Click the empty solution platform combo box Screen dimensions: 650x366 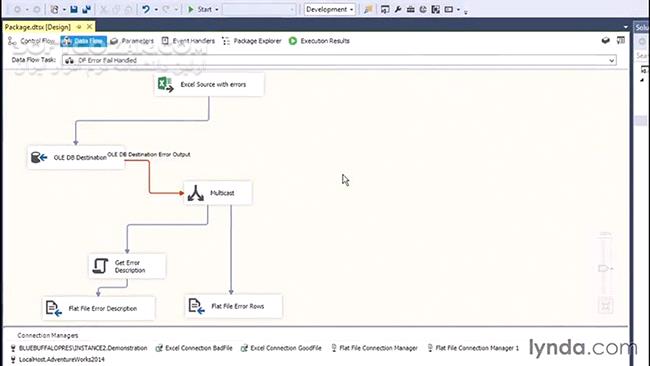(259, 9)
